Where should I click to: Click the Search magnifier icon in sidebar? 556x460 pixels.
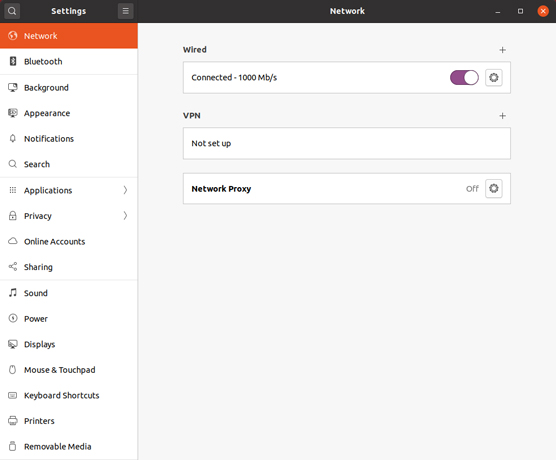13,164
